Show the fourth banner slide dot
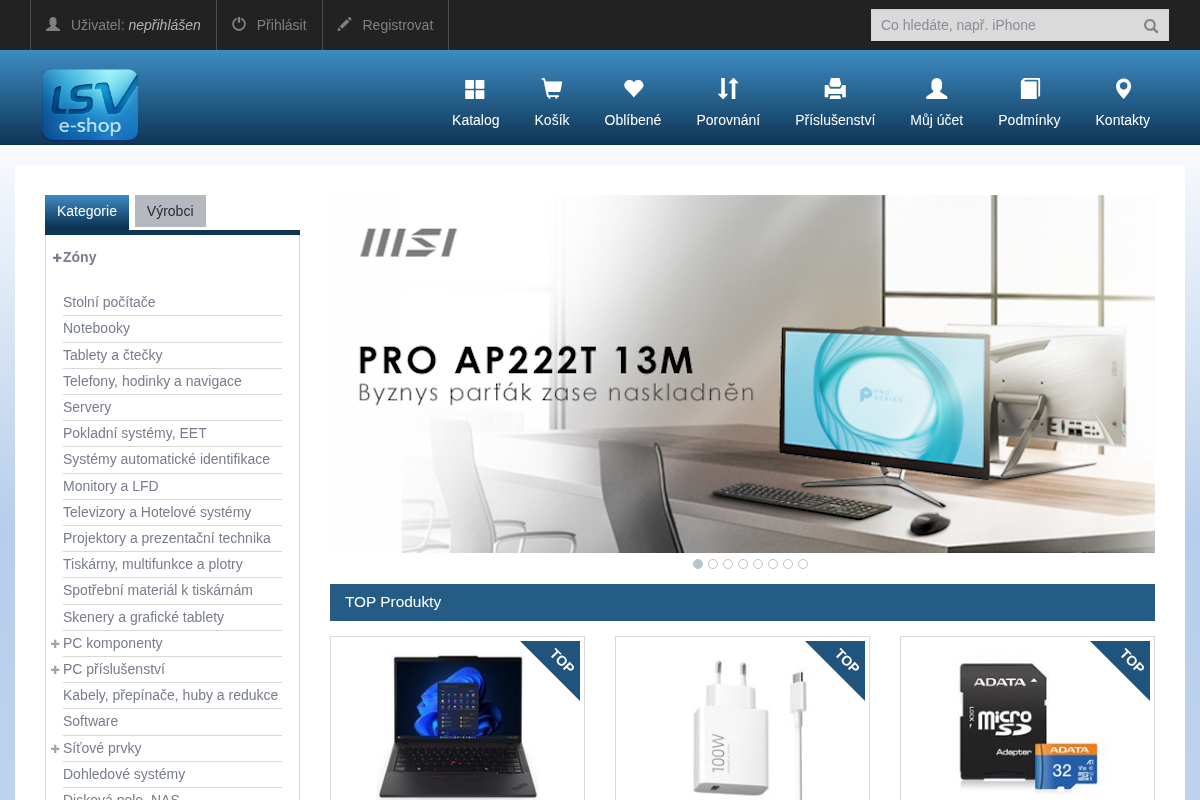The height and width of the screenshot is (800, 1200). pos(743,564)
